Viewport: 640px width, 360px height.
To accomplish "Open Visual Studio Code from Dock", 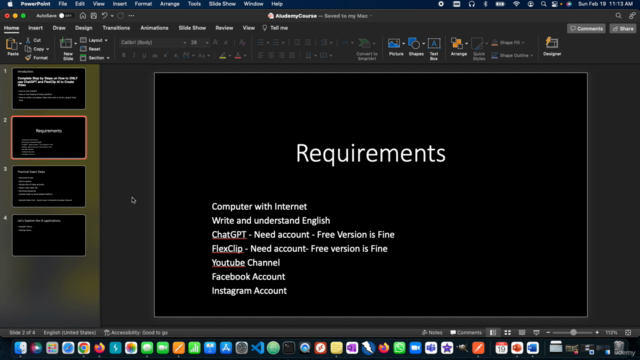I will [x=258, y=348].
